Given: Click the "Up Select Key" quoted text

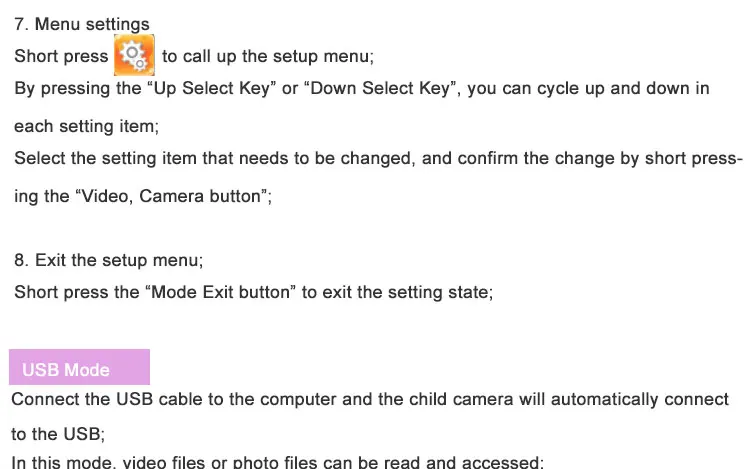Looking at the screenshot, I should [x=211, y=88].
